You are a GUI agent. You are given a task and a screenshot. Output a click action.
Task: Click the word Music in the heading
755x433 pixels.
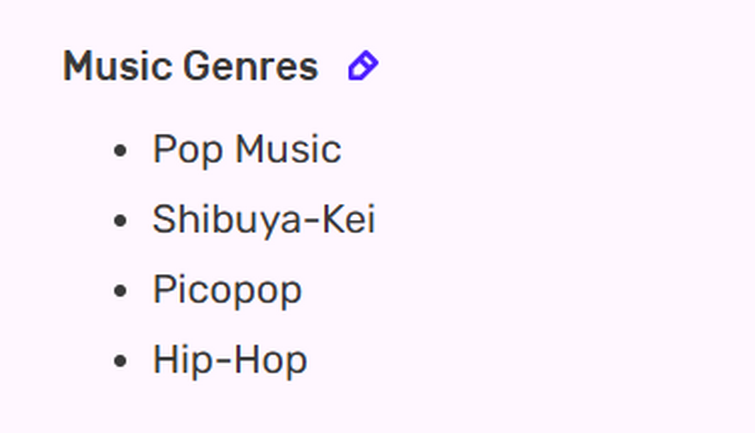[x=118, y=66]
